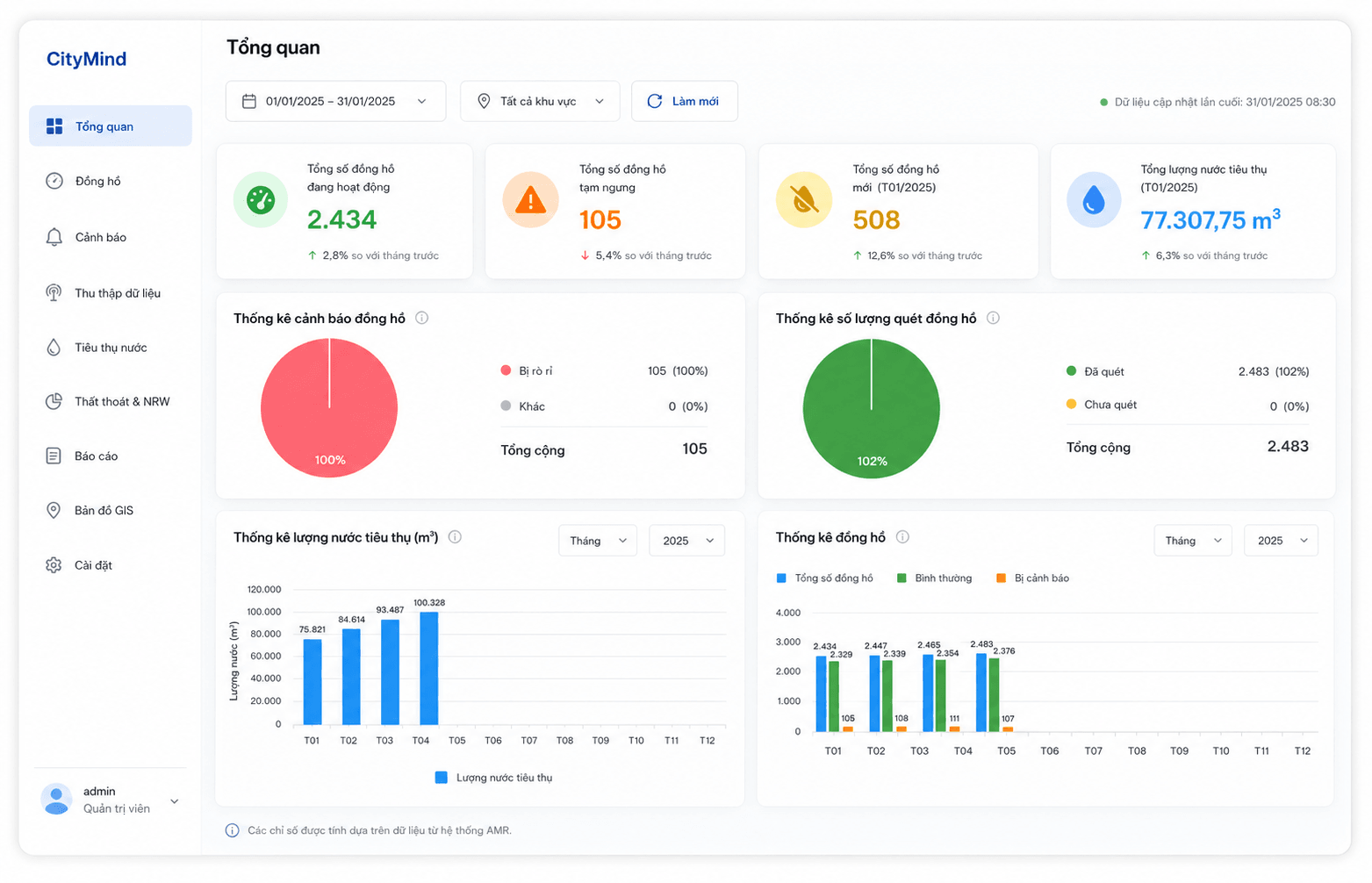Viewport: 1372px width, 883px height.
Task: Click the value 2.434 active meters
Action: (x=341, y=219)
